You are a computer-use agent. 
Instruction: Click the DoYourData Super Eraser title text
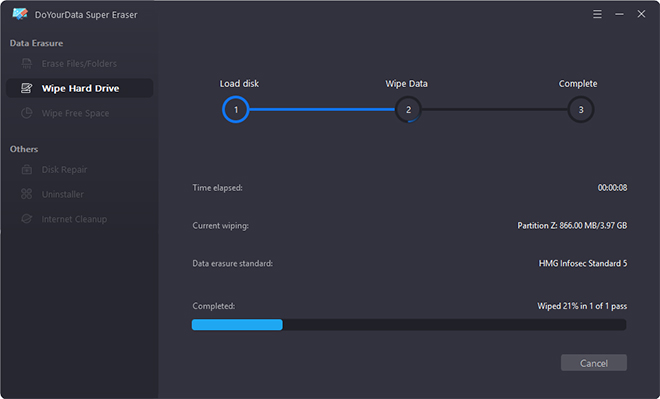86,15
